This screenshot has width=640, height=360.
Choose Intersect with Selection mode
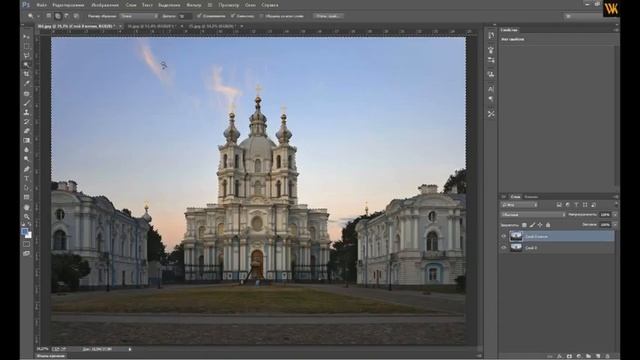point(76,16)
